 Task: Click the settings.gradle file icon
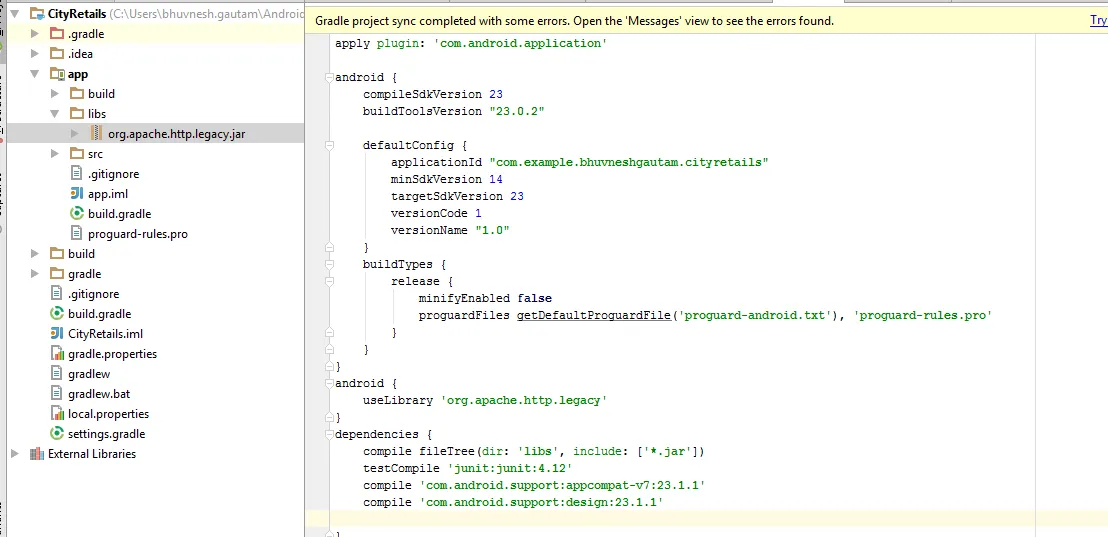pyautogui.click(x=57, y=434)
